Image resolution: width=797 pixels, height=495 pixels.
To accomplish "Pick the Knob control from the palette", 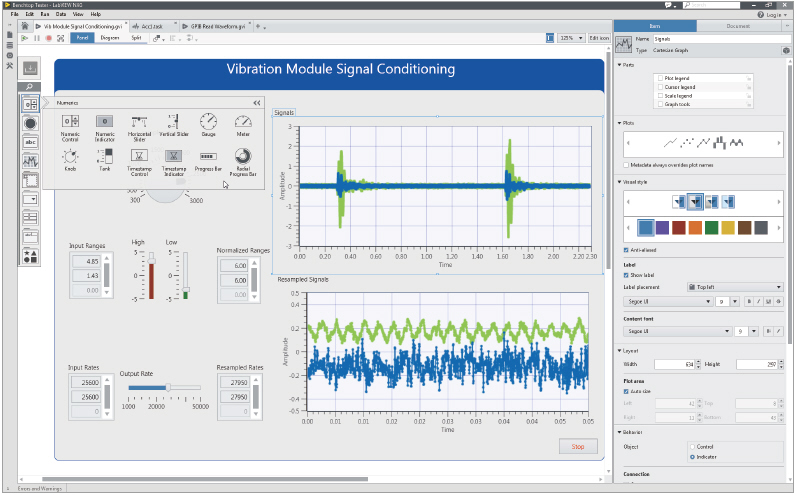I will 70,156.
